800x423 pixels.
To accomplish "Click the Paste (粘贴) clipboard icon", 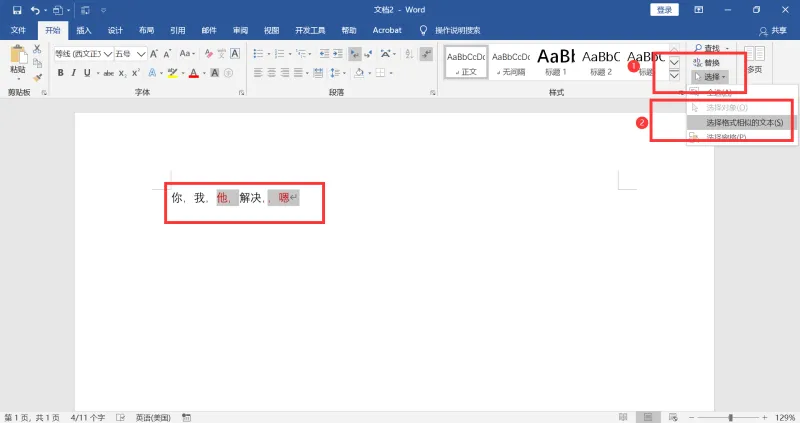I will [18, 56].
